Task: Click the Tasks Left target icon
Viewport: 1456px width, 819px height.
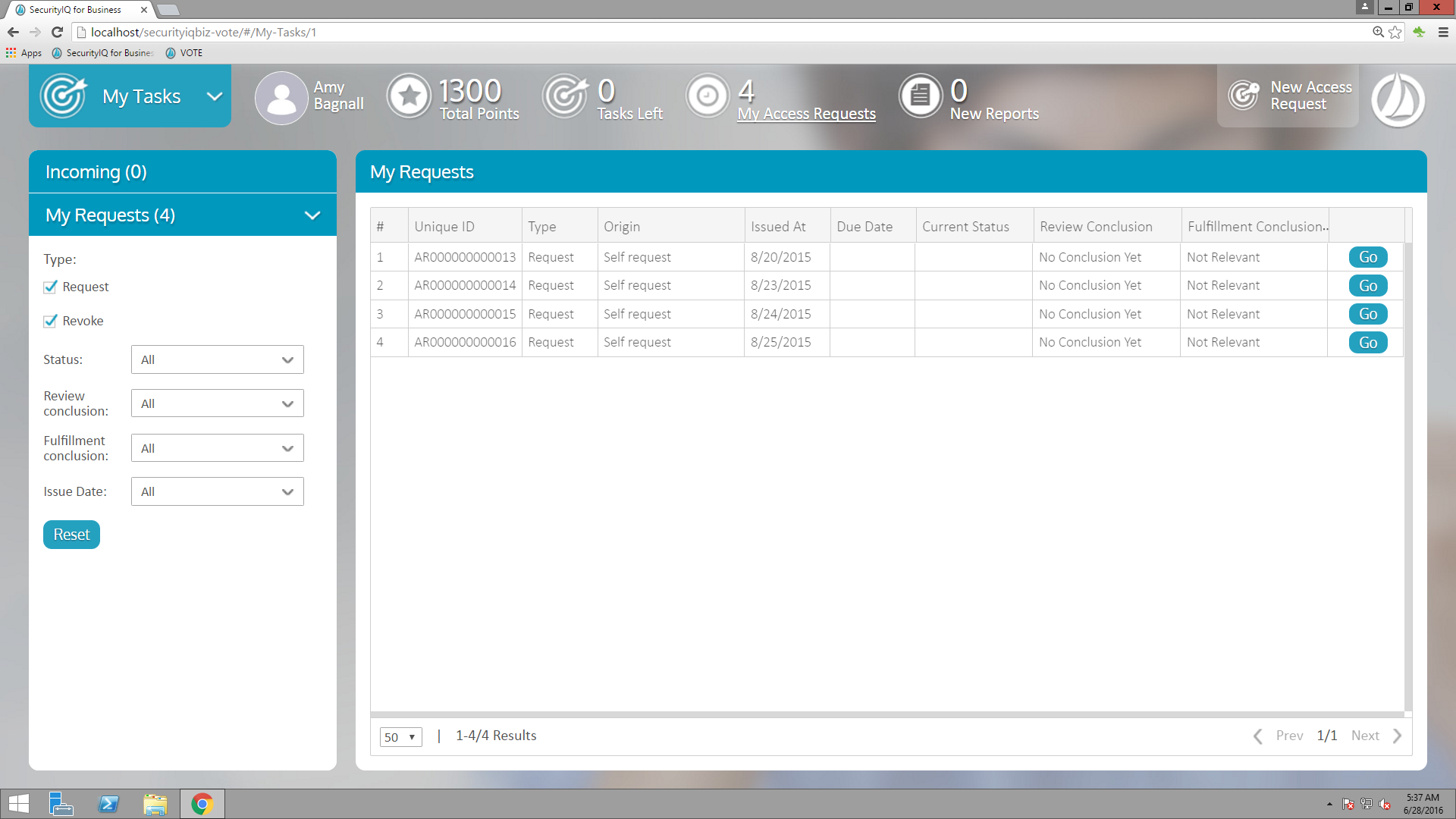Action: (565, 96)
